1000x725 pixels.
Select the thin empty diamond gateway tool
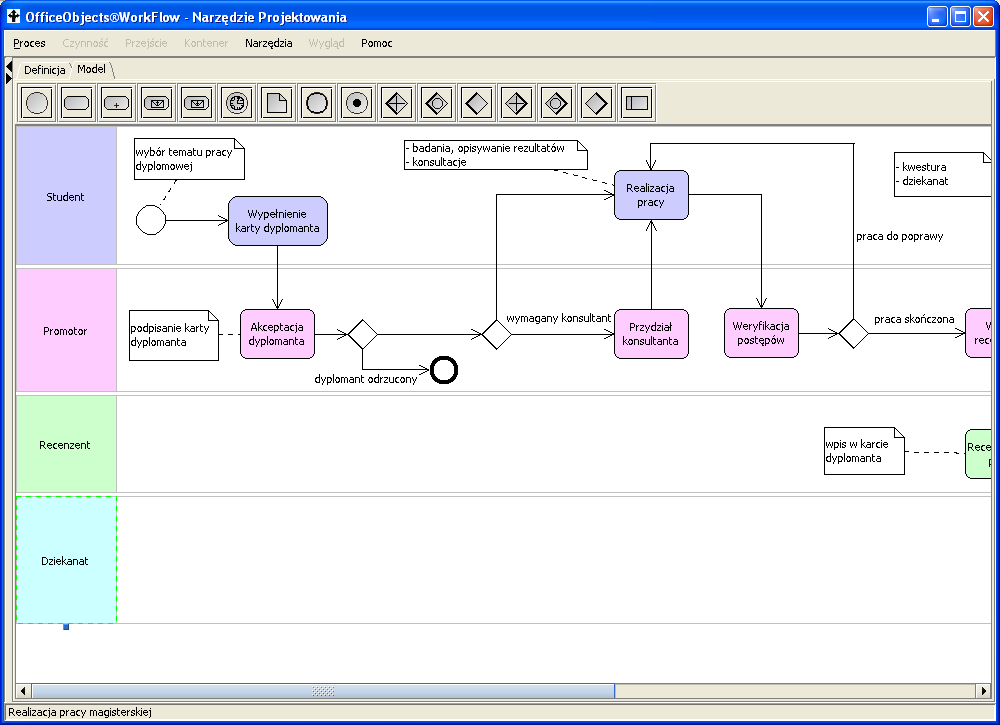pos(596,103)
